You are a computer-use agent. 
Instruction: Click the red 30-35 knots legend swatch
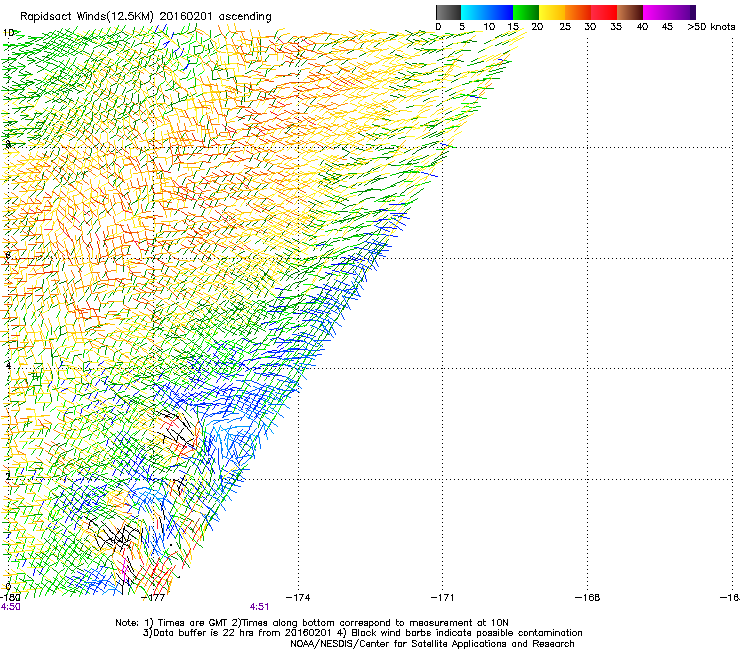click(604, 12)
